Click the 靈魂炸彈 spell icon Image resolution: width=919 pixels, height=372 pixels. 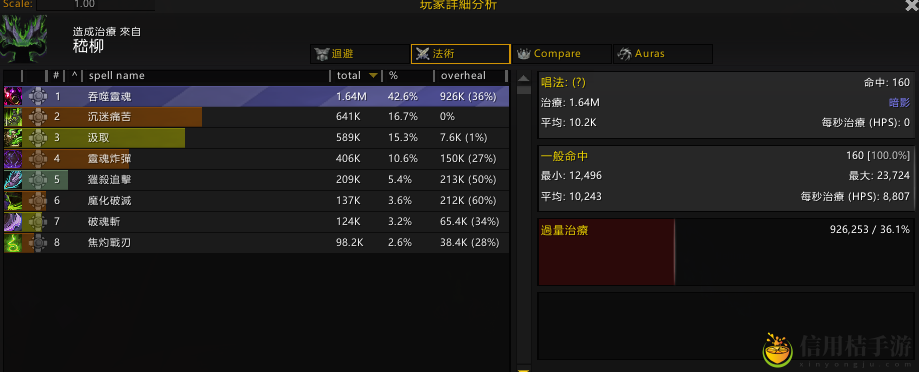point(13,159)
